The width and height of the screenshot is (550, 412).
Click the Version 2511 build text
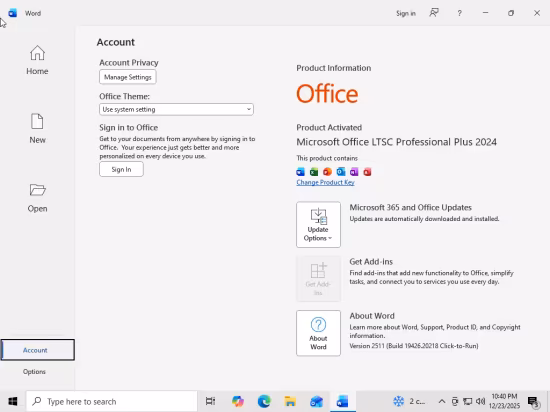pyautogui.click(x=414, y=346)
